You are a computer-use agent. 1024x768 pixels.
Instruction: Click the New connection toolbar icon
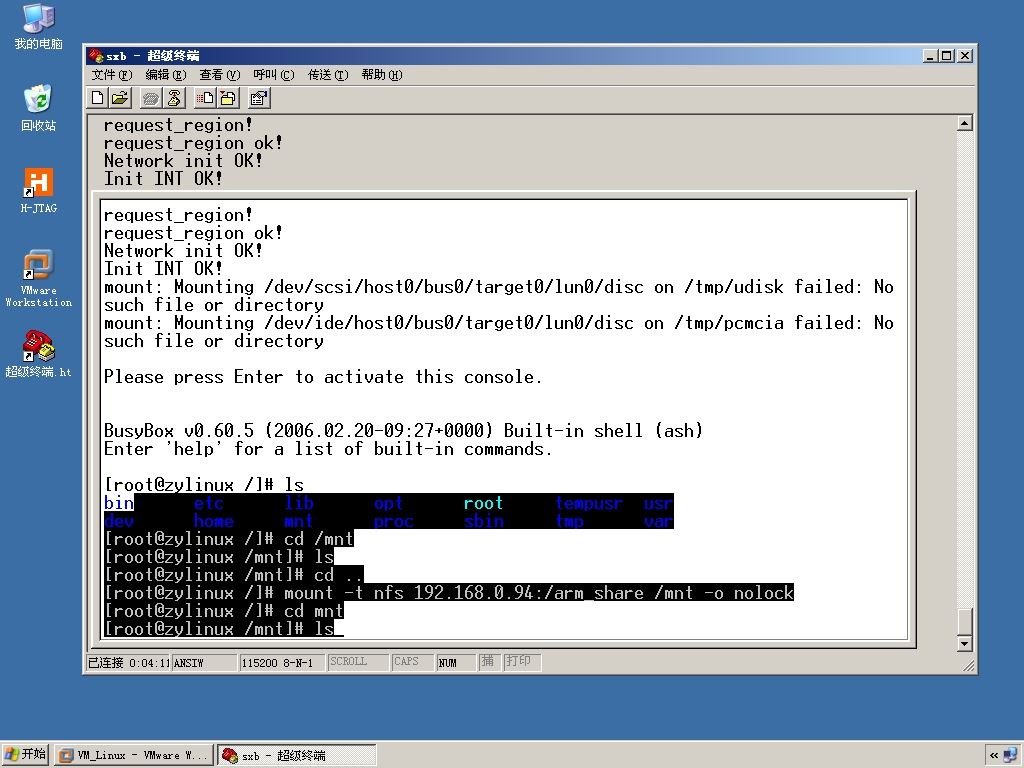click(x=97, y=99)
